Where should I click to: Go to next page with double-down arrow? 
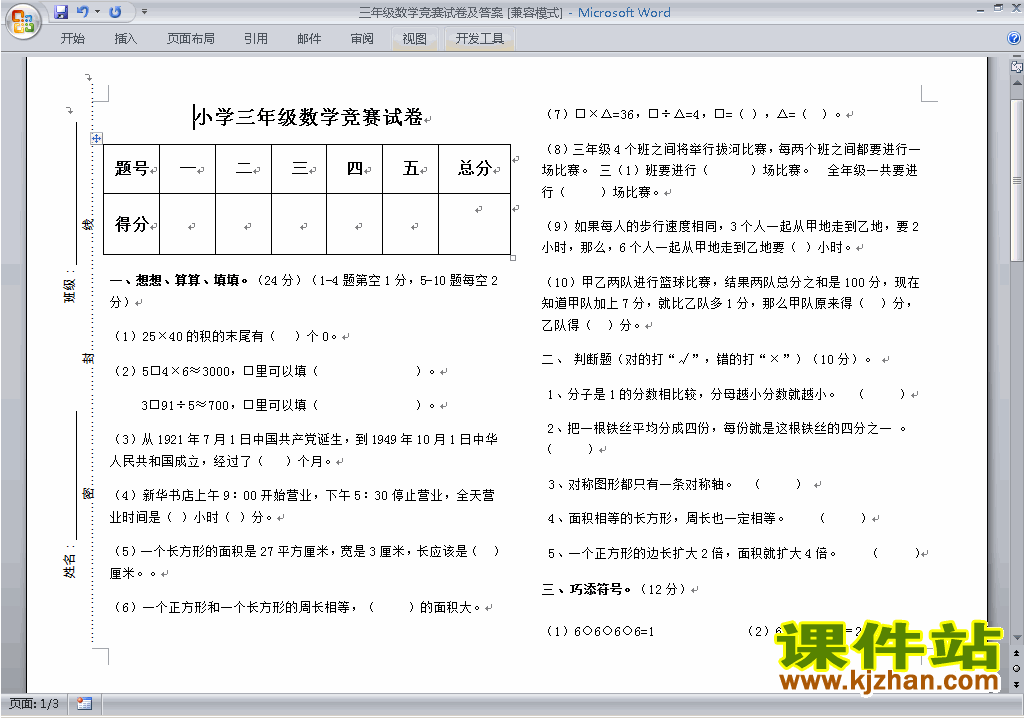[x=1016, y=684]
